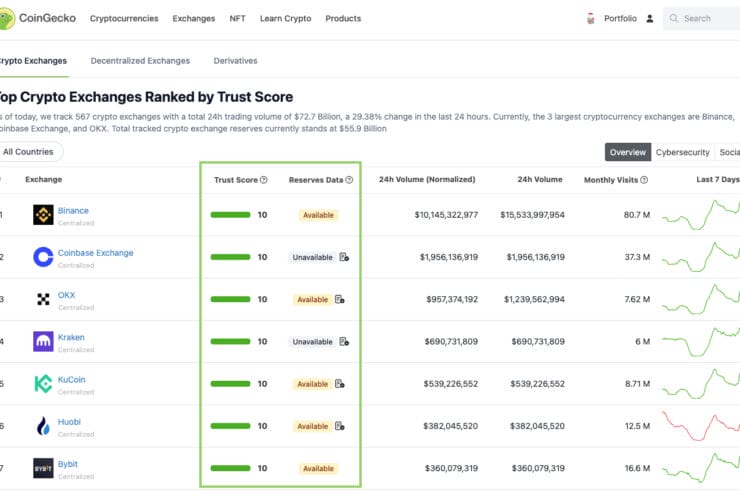Click Kraken Unavailable reserves badge
Viewport: 740px width, 492px height.
click(x=312, y=342)
